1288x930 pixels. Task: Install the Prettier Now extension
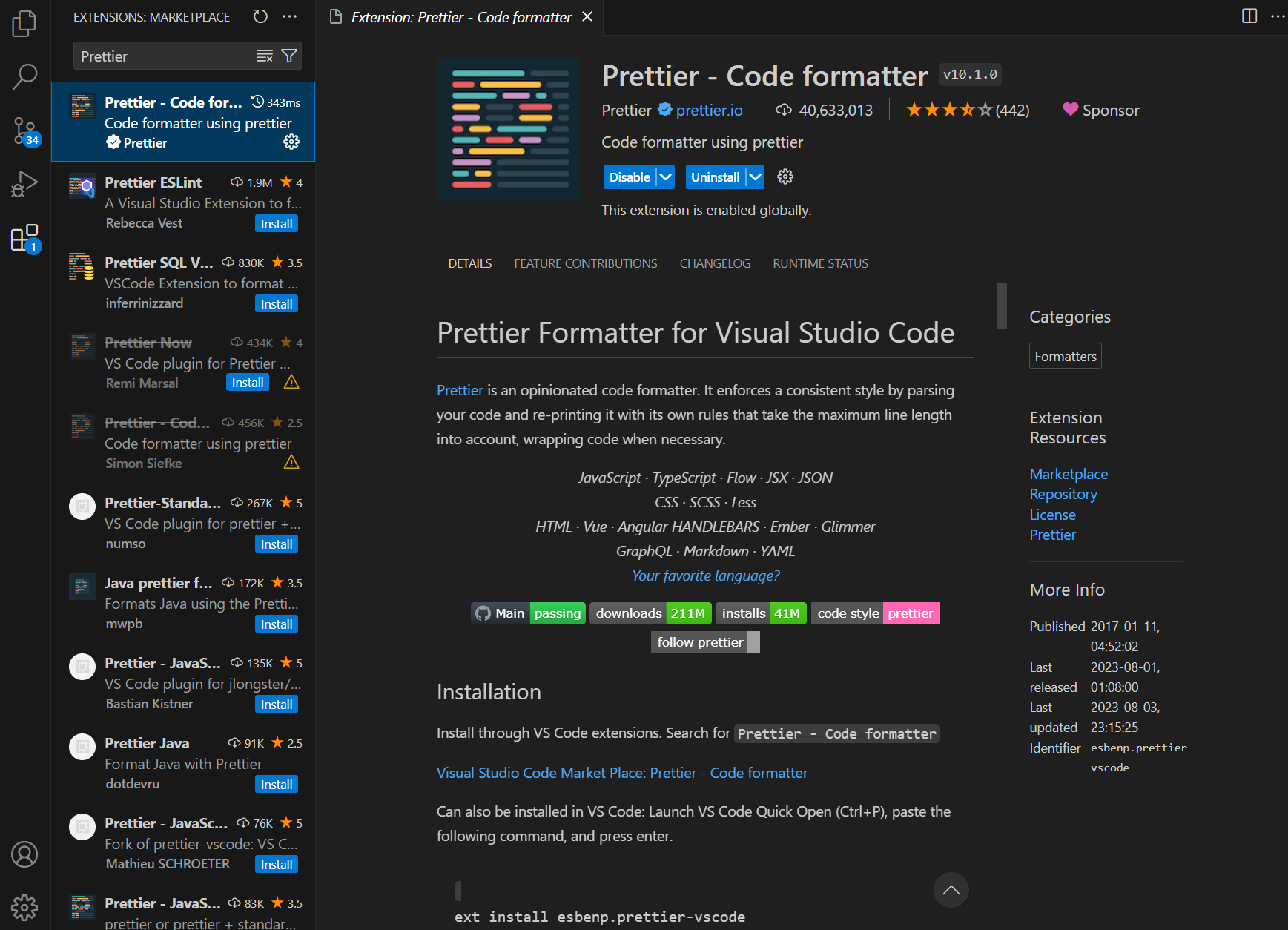(x=248, y=383)
